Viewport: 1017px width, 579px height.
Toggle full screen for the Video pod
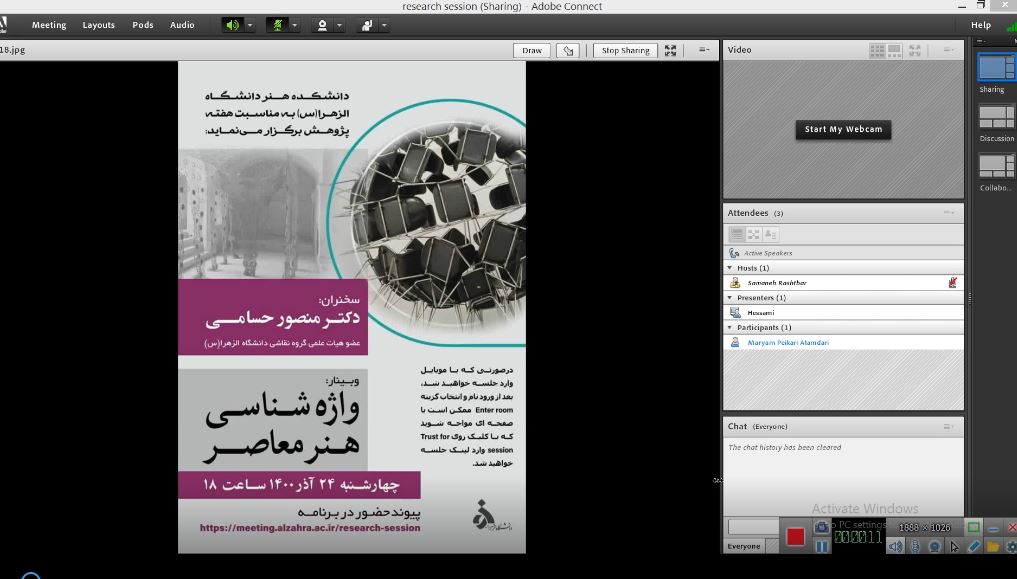click(915, 50)
